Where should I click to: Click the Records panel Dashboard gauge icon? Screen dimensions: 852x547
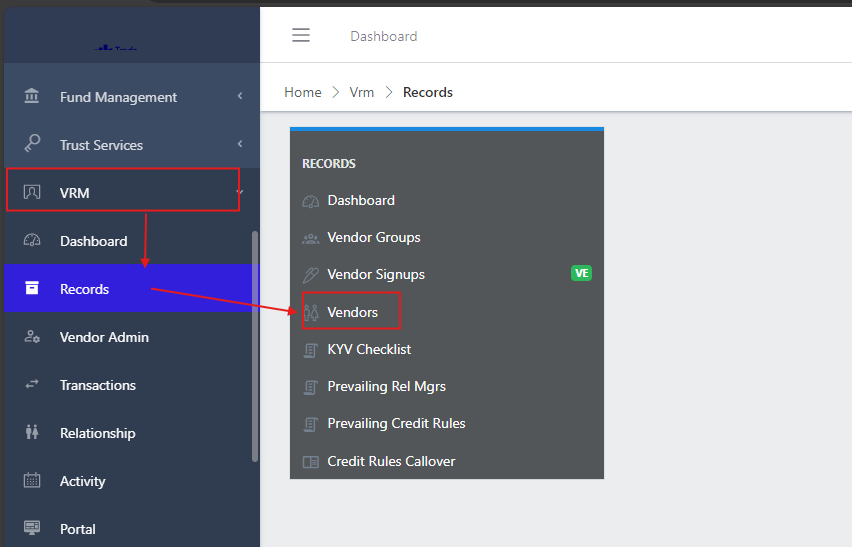coord(311,202)
